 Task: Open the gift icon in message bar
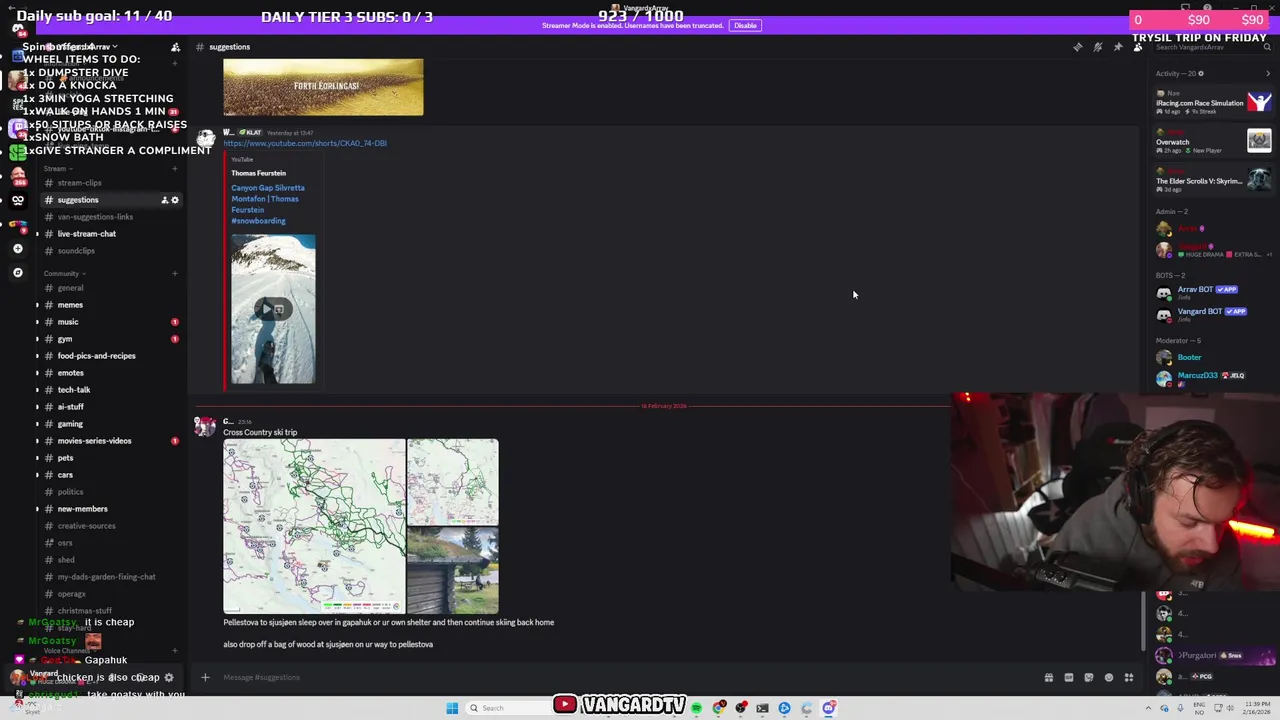(1049, 677)
